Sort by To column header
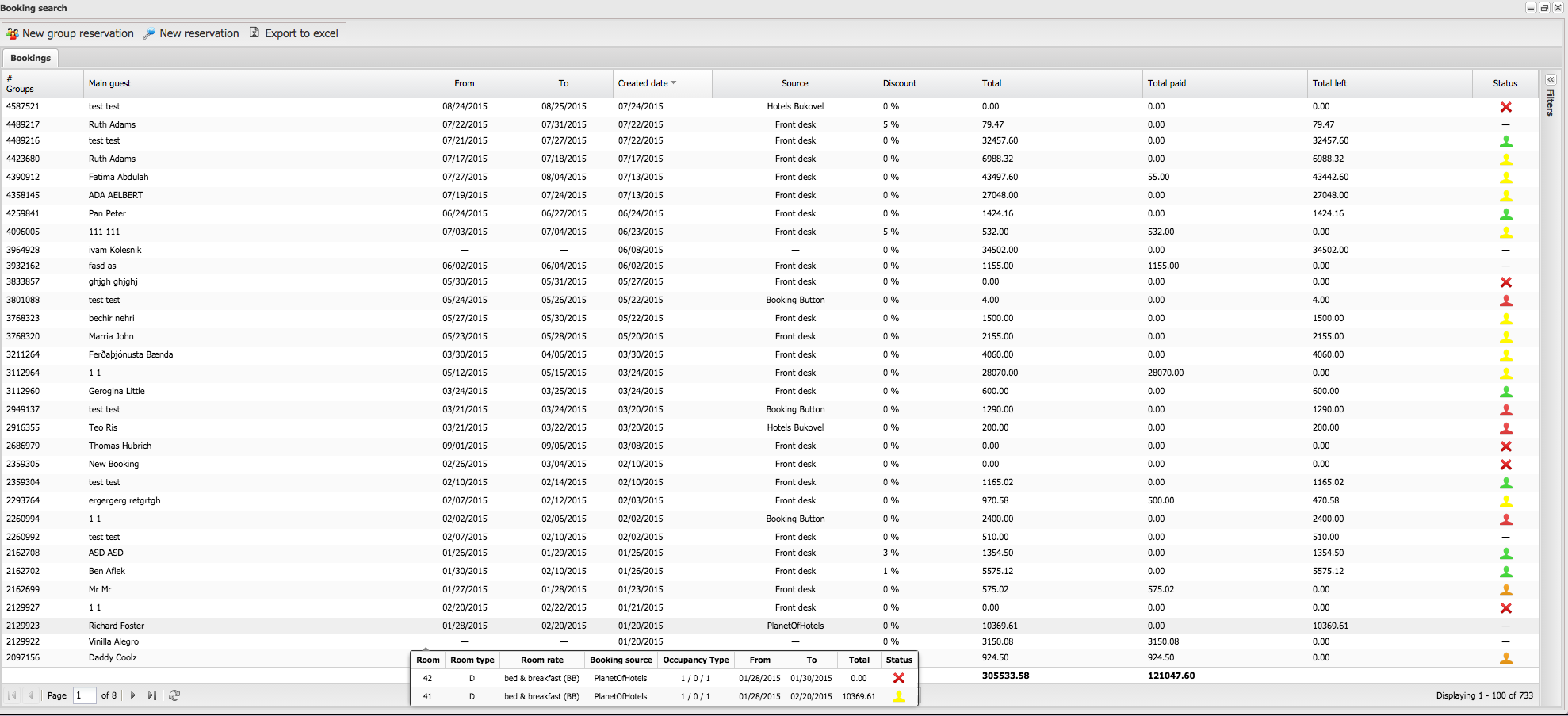 564,83
